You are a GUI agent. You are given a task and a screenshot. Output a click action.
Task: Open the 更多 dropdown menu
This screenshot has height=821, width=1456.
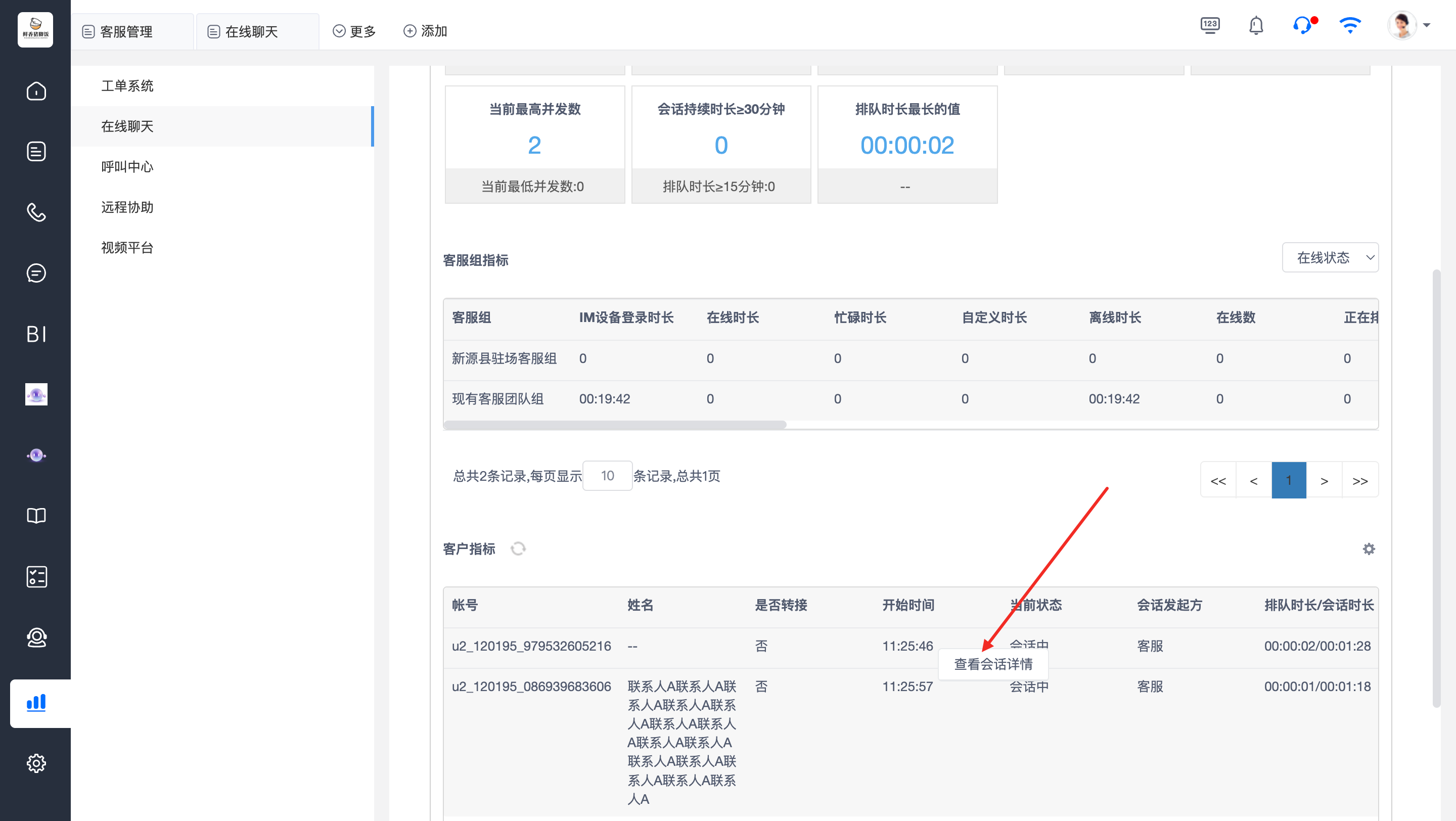coord(354,31)
